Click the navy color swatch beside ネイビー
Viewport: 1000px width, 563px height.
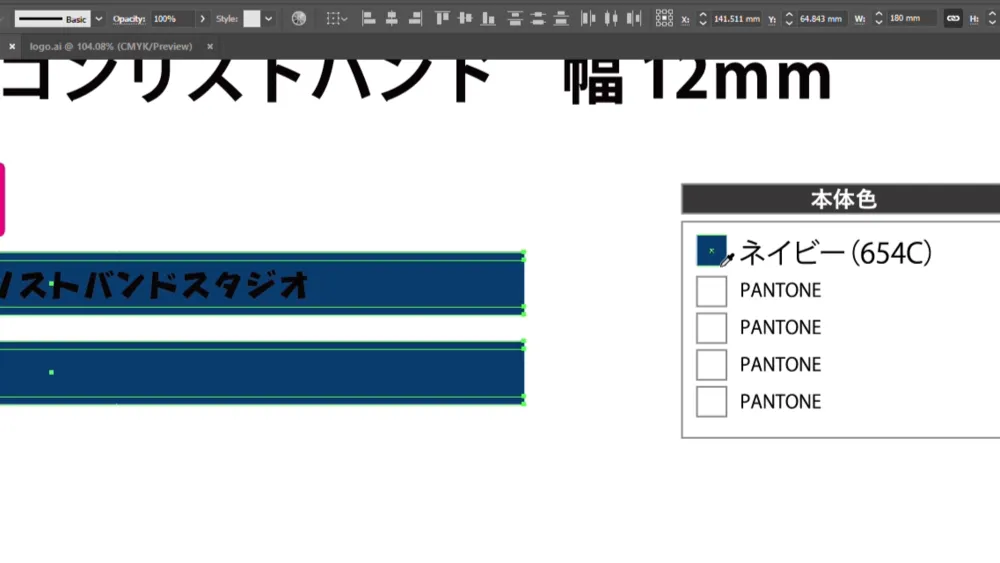[711, 251]
